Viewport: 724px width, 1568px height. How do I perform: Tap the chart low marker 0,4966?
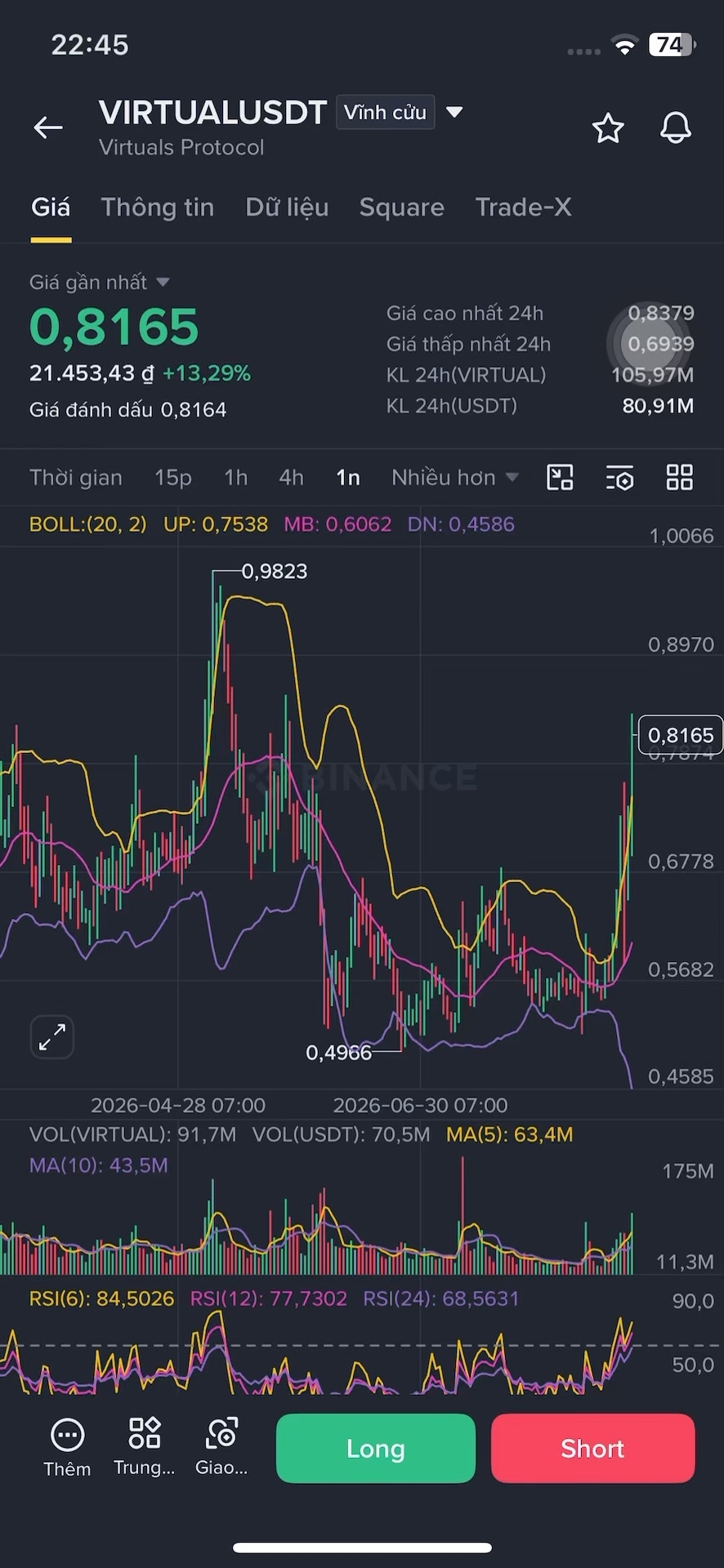pyautogui.click(x=338, y=1053)
